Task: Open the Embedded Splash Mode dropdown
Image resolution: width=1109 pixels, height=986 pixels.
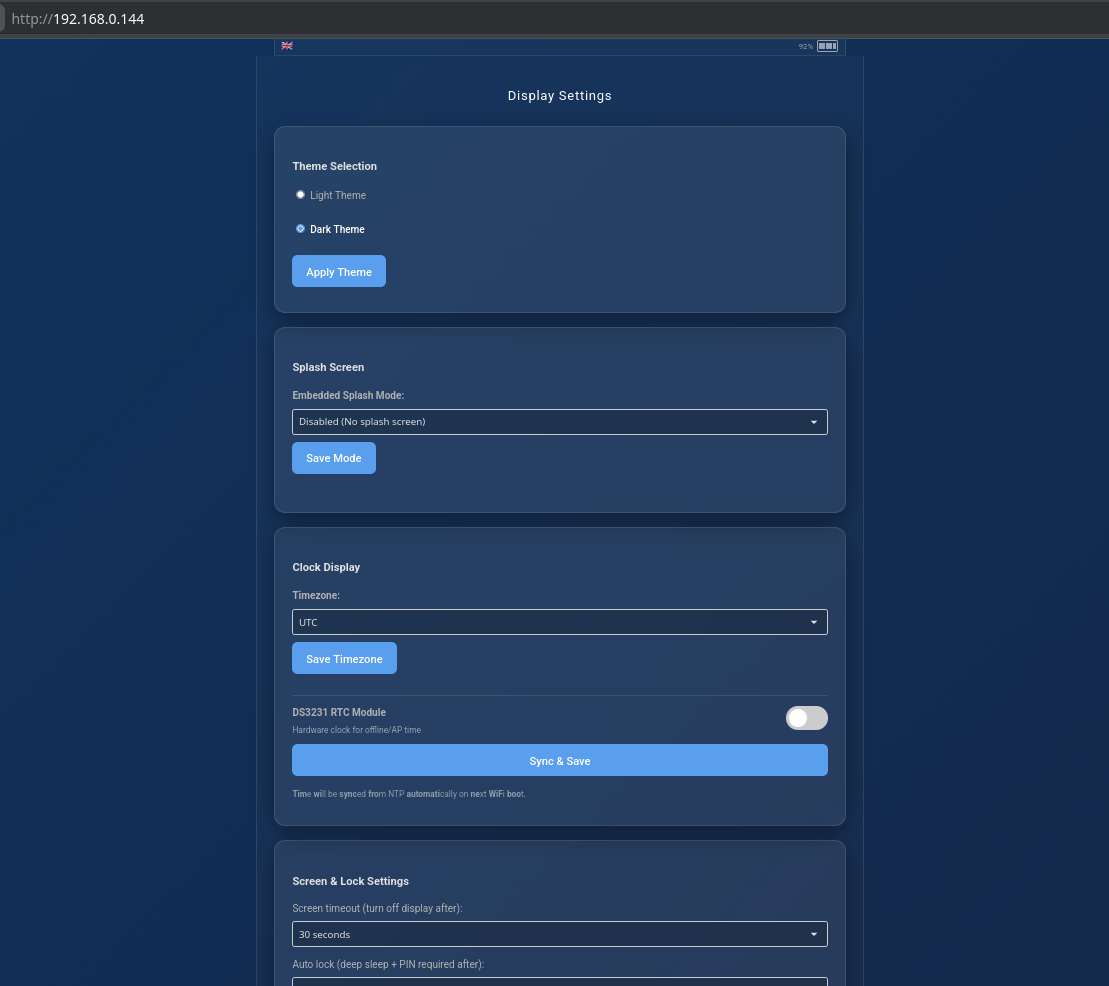Action: tap(559, 422)
